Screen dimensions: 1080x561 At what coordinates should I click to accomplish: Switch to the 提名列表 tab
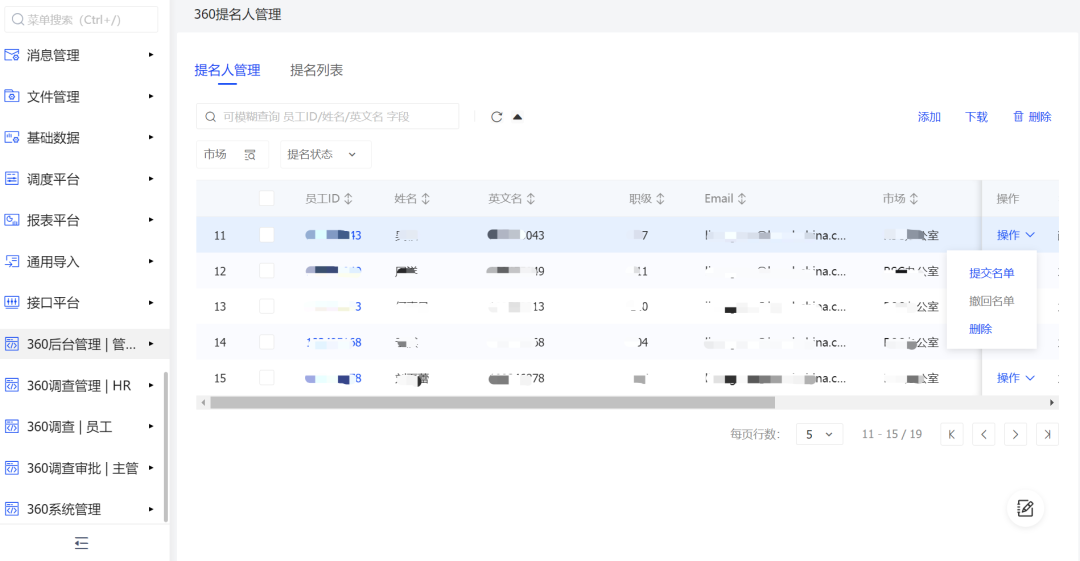click(x=316, y=70)
